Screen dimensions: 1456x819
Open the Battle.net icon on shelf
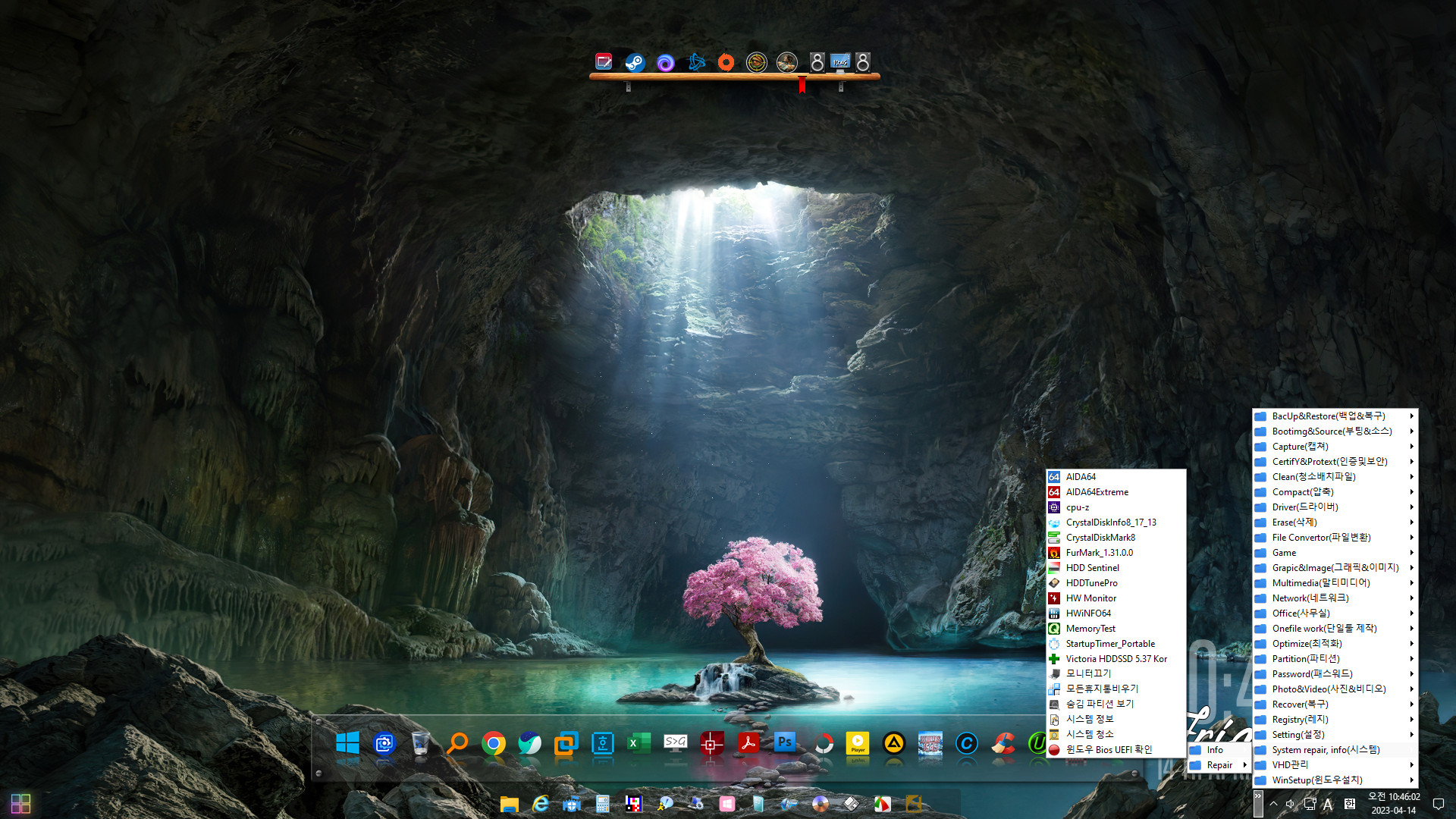(695, 62)
